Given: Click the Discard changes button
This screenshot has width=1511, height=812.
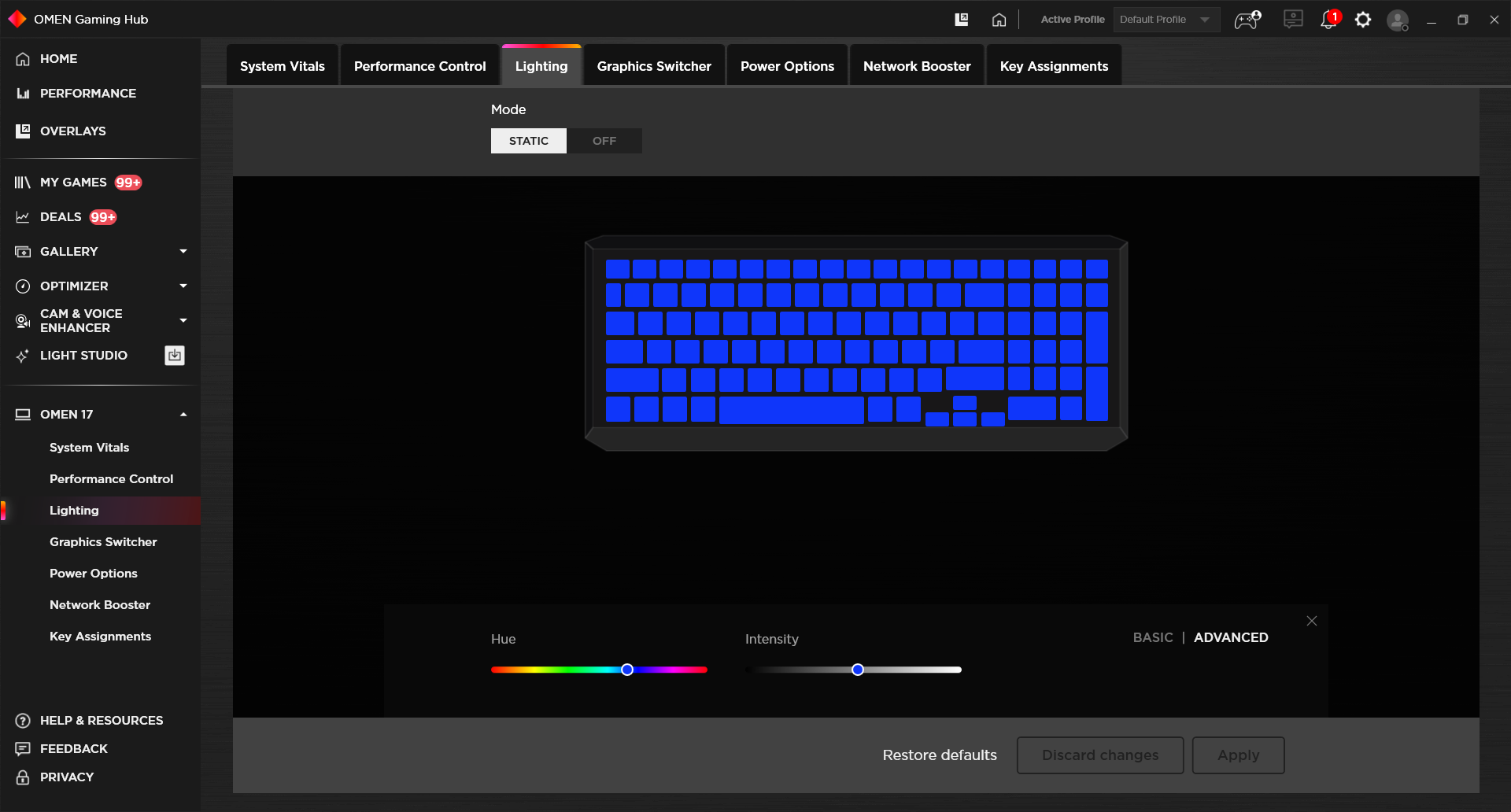Looking at the screenshot, I should point(1100,755).
